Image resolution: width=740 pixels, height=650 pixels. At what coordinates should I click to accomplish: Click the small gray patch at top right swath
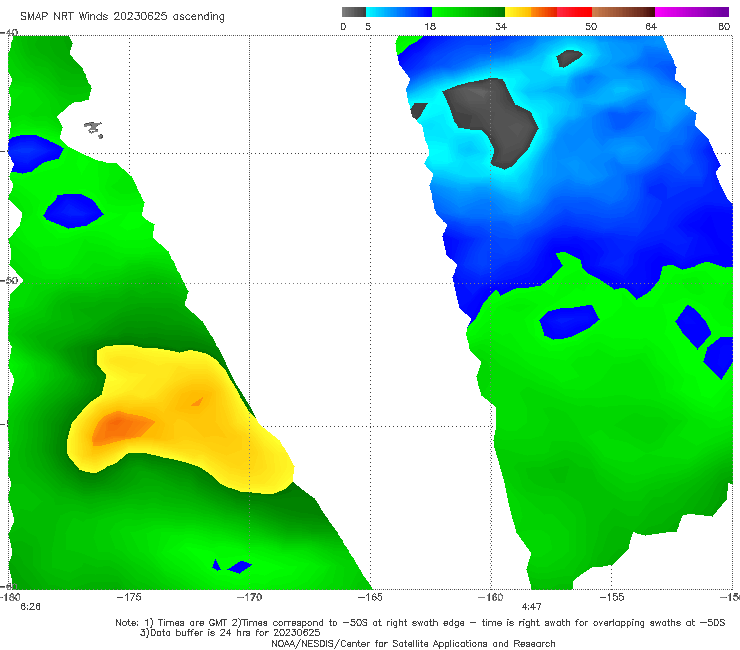click(569, 58)
